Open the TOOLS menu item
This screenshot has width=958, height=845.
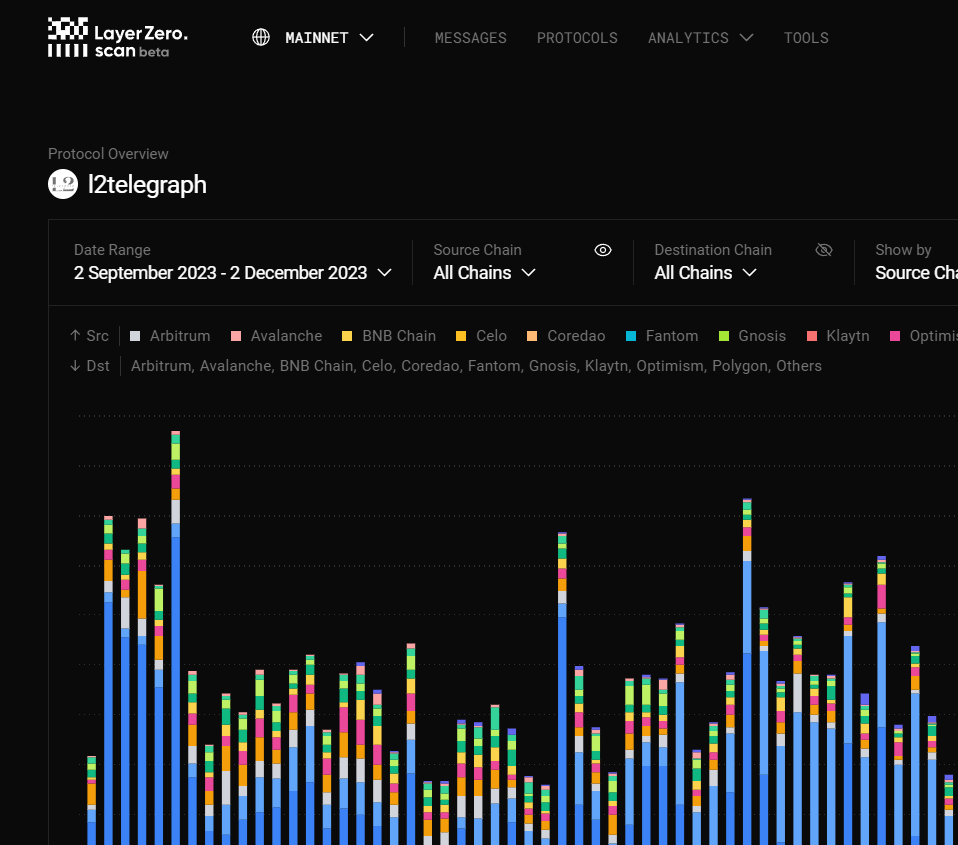click(806, 38)
